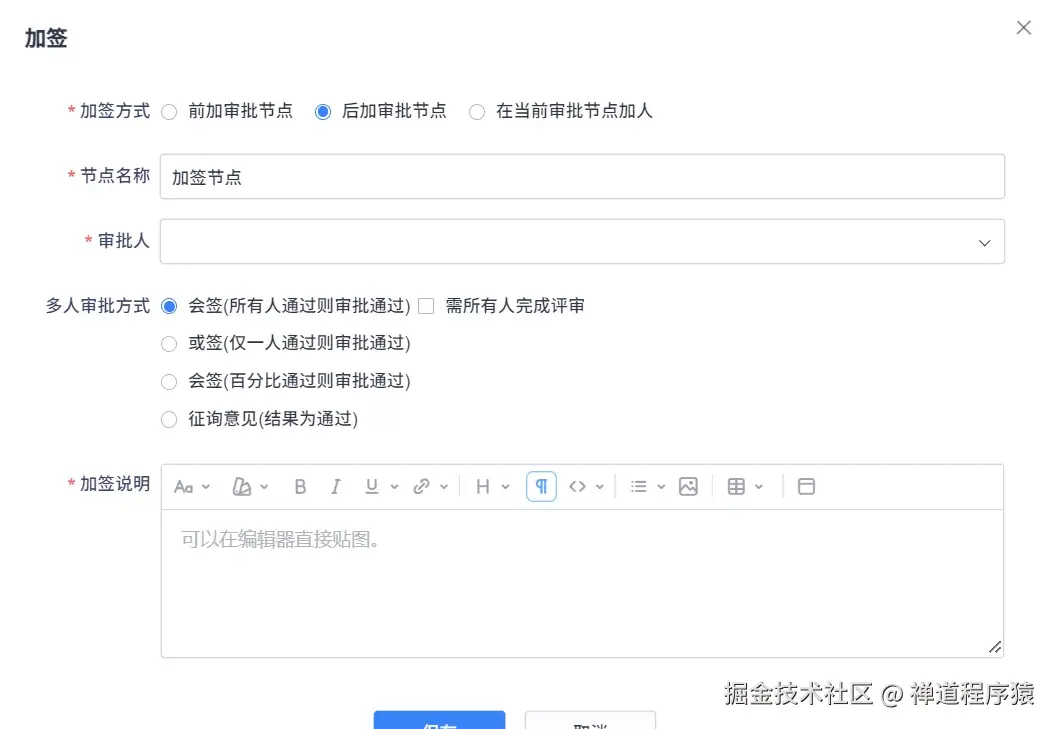Toggle paragraph mark display

coord(540,486)
